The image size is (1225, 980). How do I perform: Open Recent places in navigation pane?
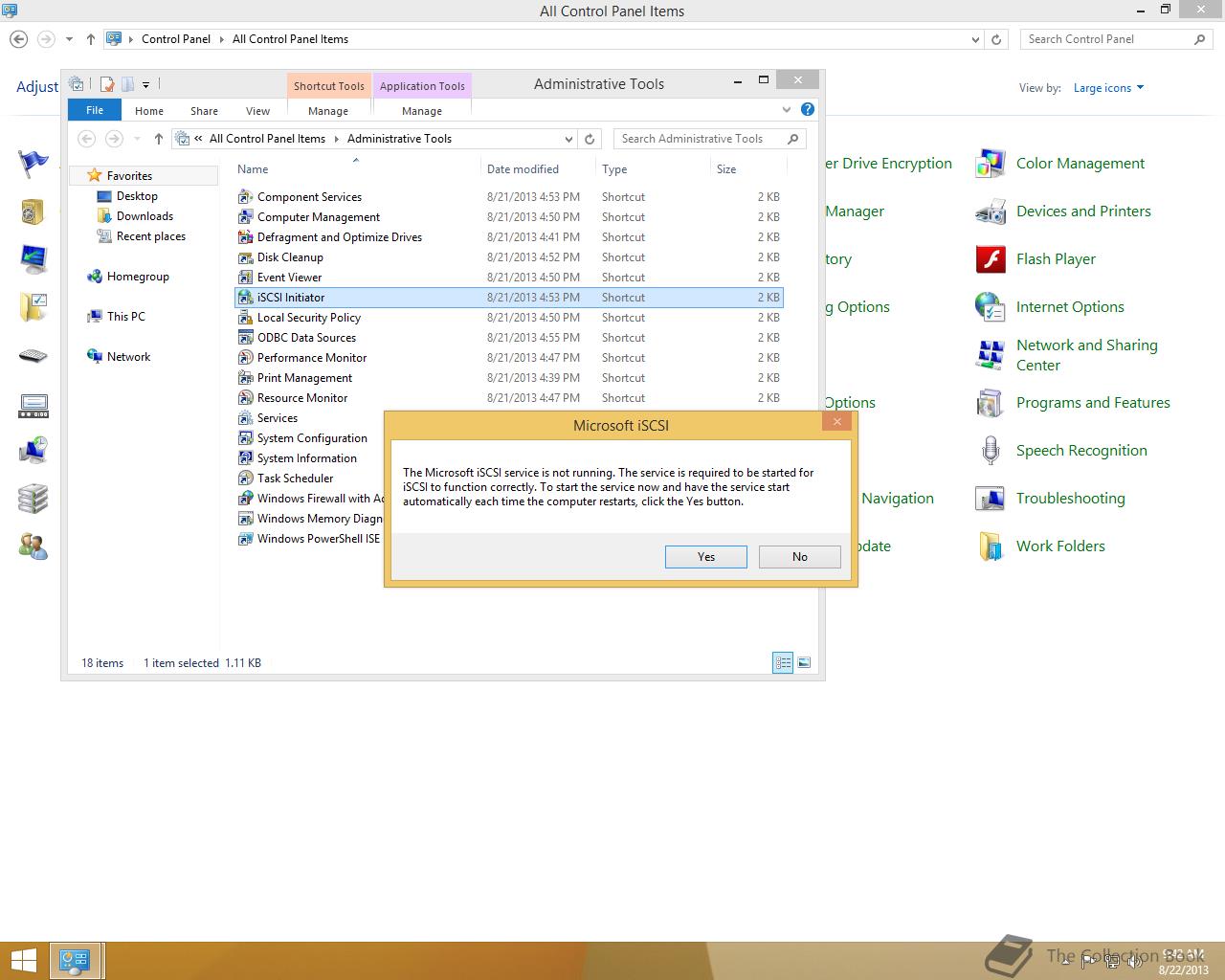[150, 236]
